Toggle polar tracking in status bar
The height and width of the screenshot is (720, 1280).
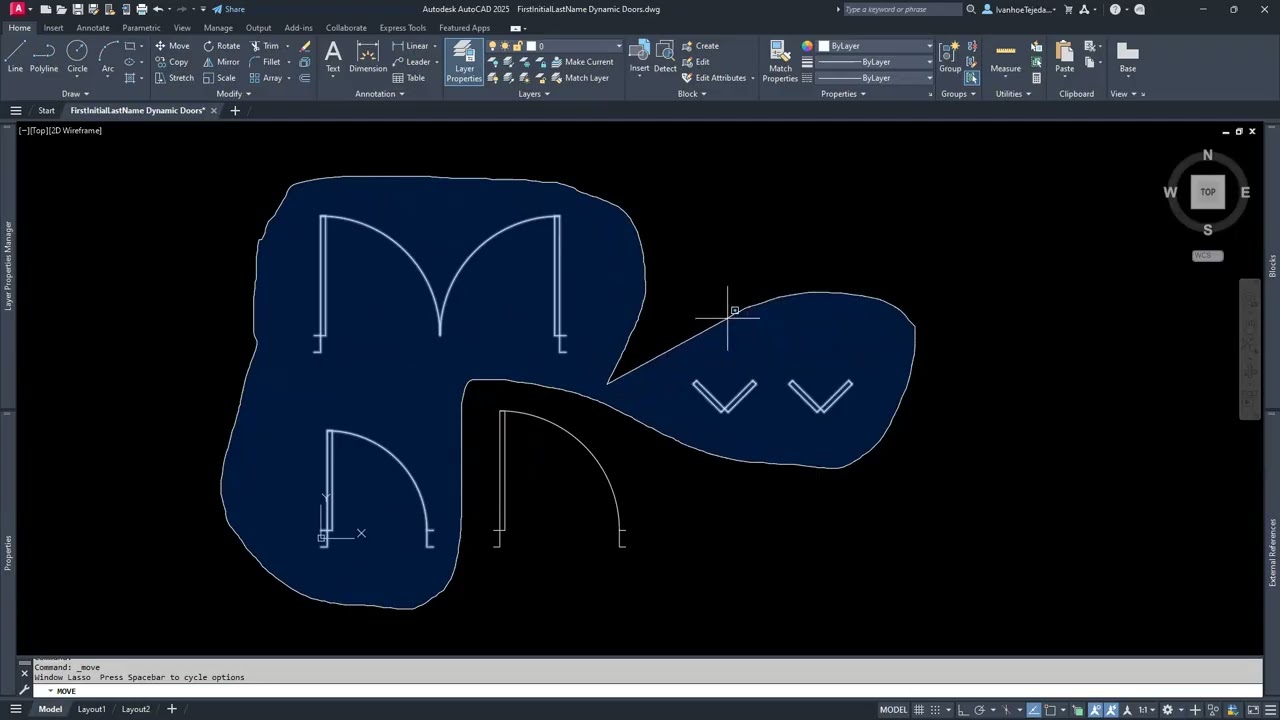pos(979,710)
